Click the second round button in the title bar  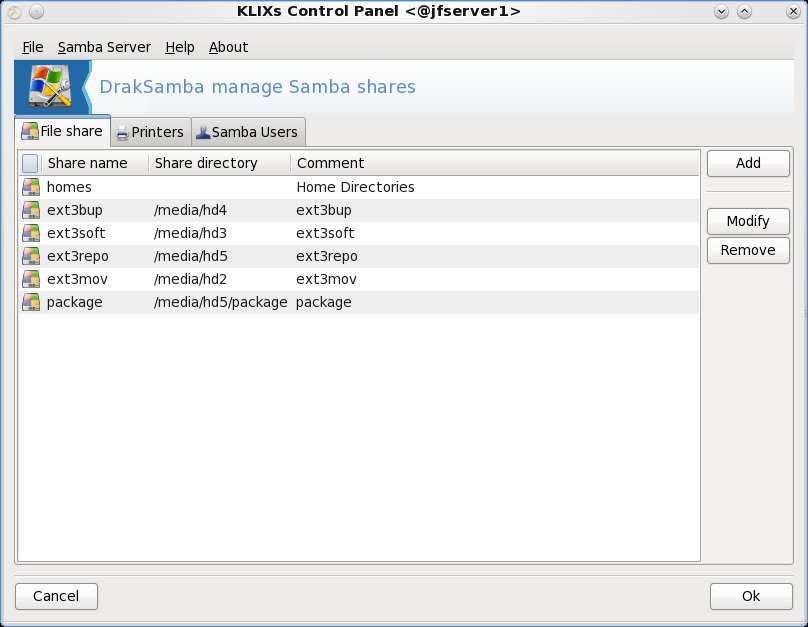(x=36, y=11)
